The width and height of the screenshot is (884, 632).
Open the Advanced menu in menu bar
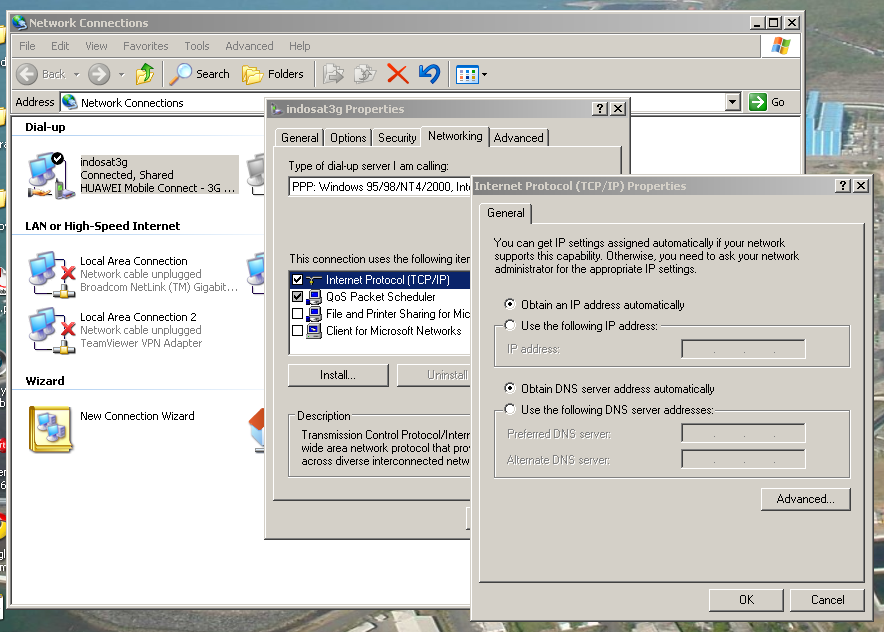tap(249, 46)
